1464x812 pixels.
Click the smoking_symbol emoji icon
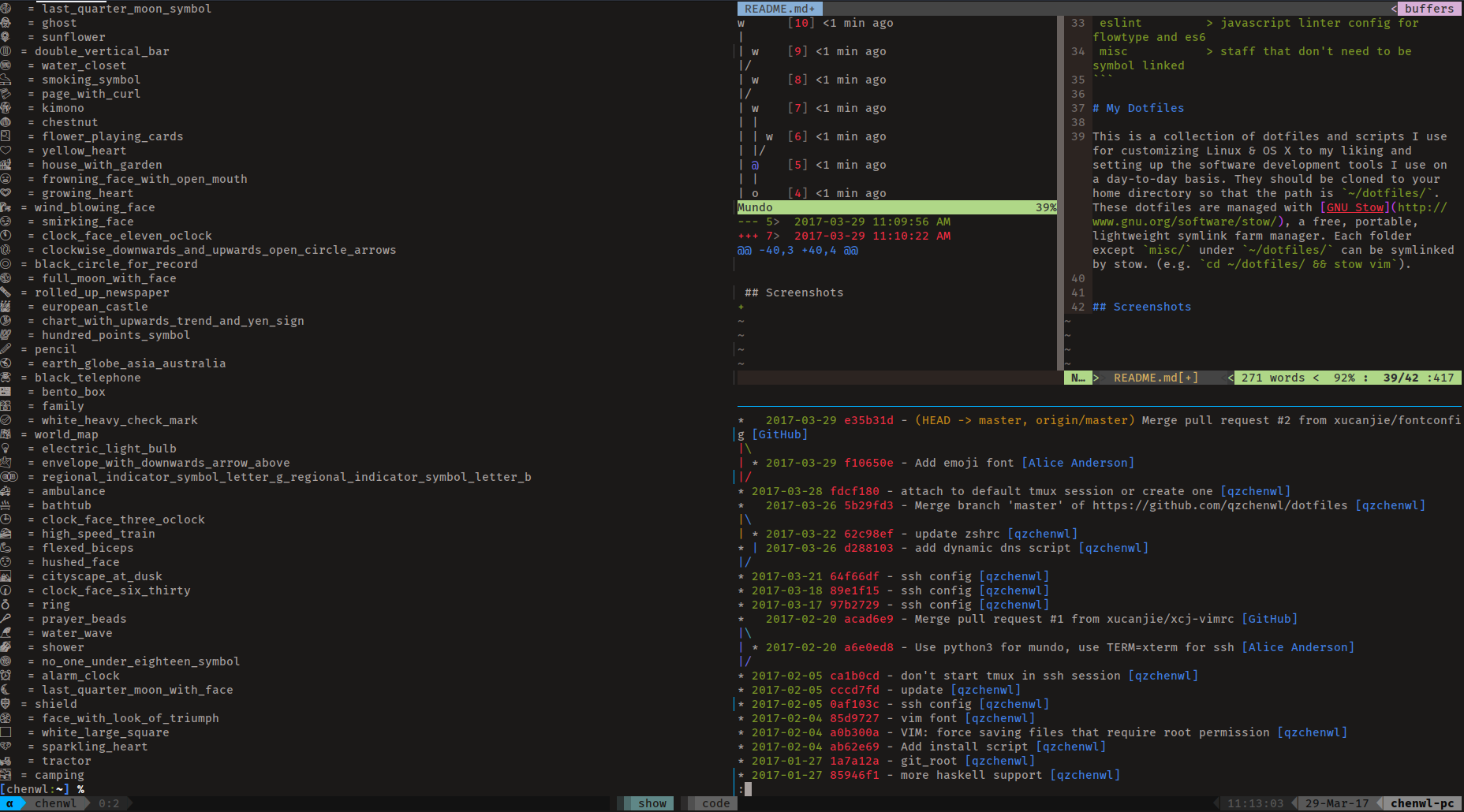[x=6, y=80]
